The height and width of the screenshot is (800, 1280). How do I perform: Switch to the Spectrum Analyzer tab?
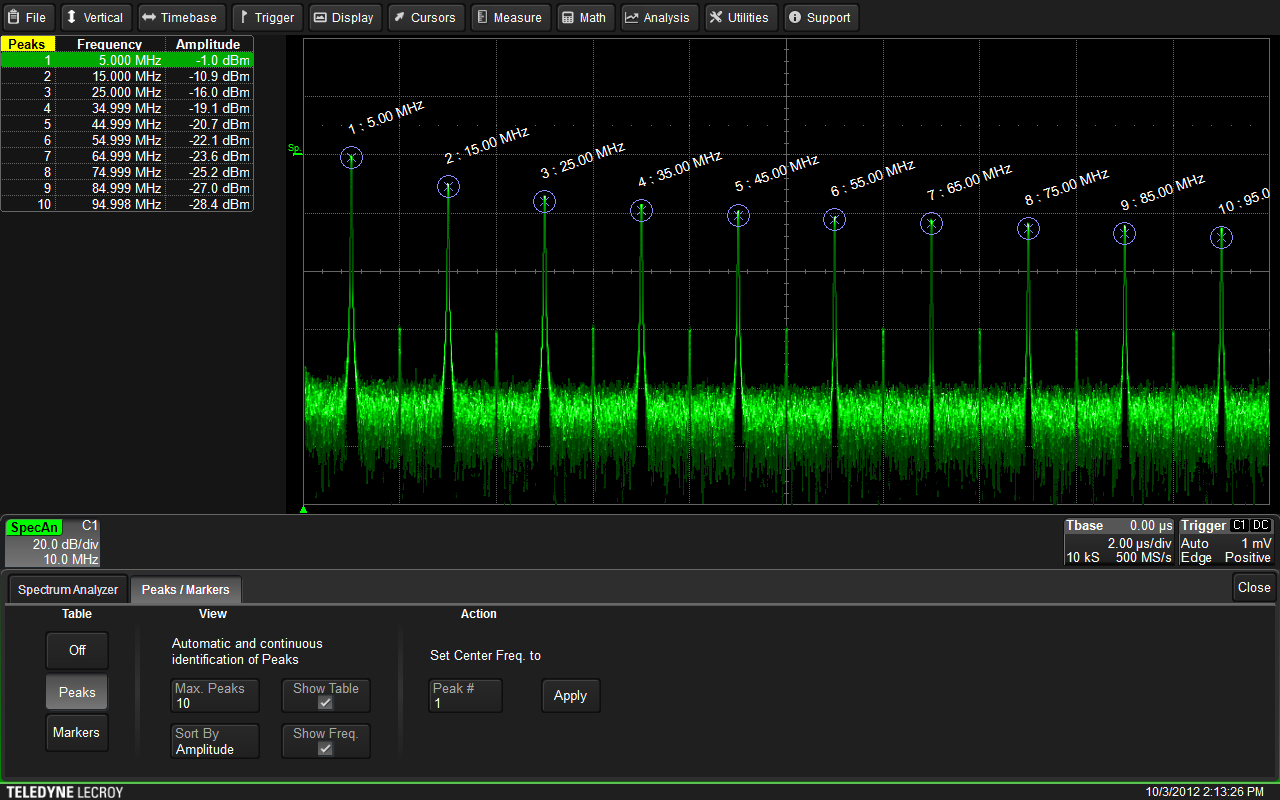[x=68, y=590]
